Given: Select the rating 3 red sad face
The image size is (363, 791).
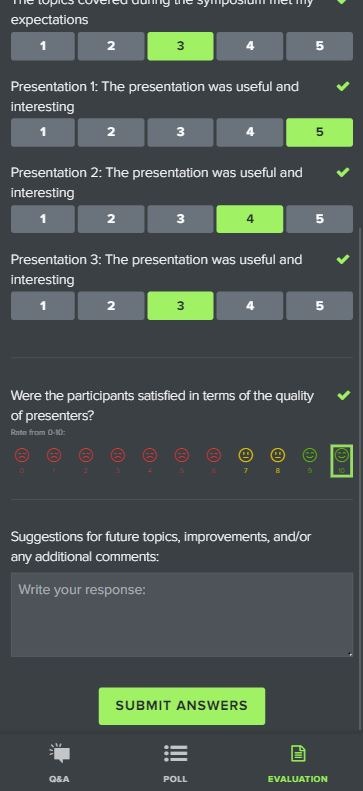Looking at the screenshot, I should [117, 461].
